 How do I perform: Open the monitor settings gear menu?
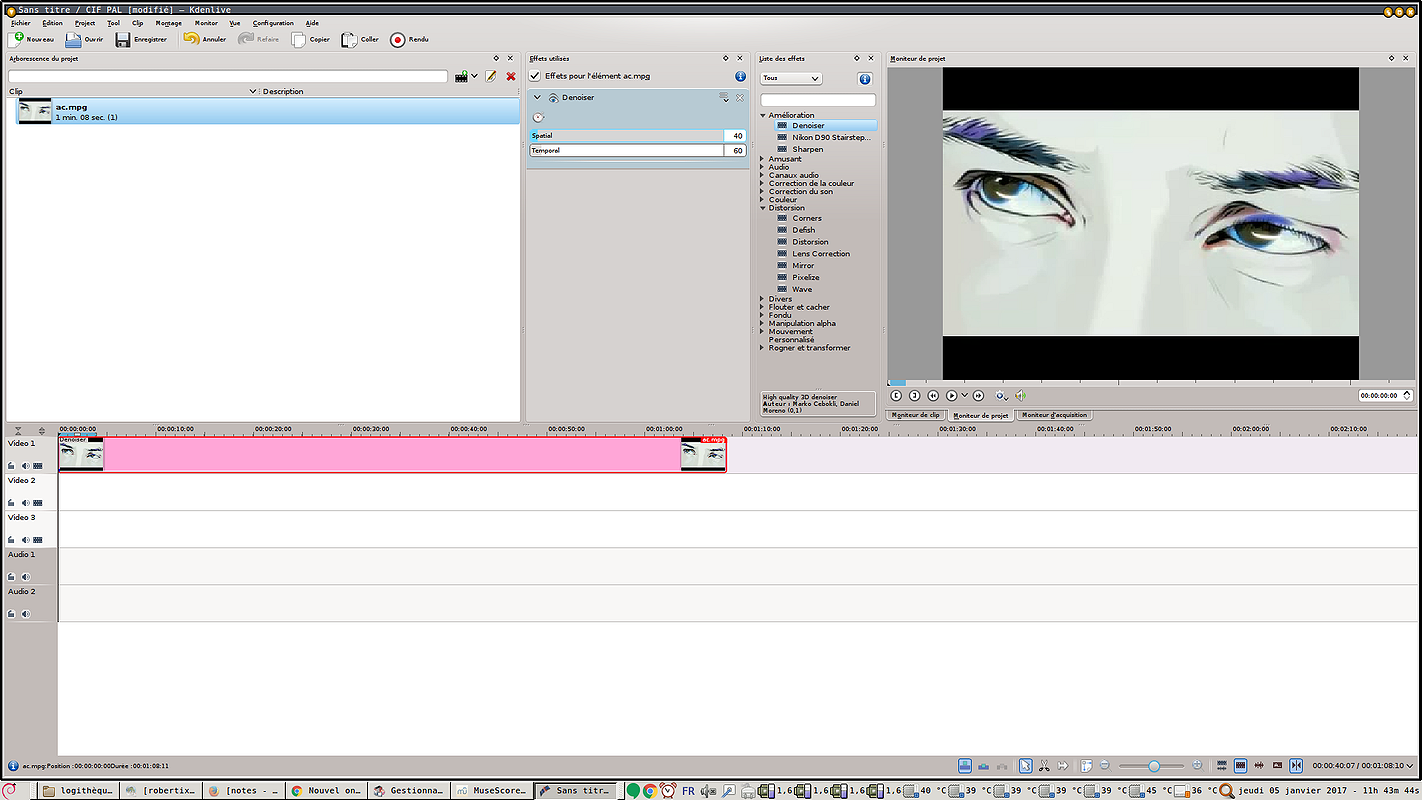pyautogui.click(x=1001, y=396)
